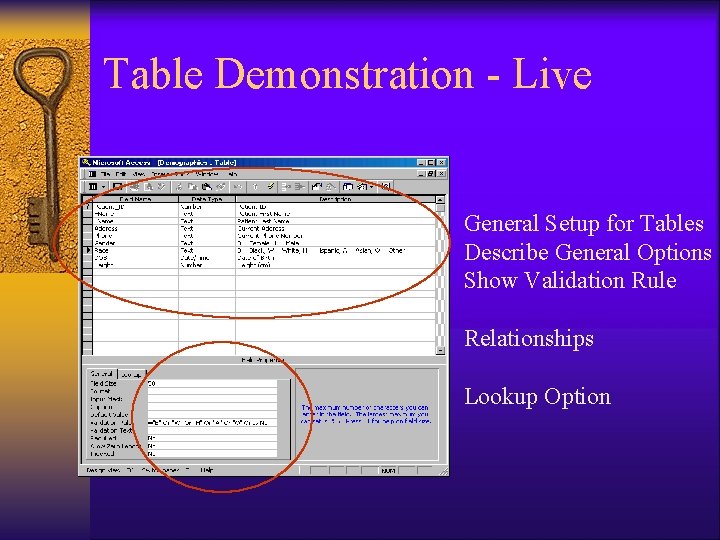720x540 pixels.
Task: Click the field grid scrollbar down arrow
Action: click(440, 350)
